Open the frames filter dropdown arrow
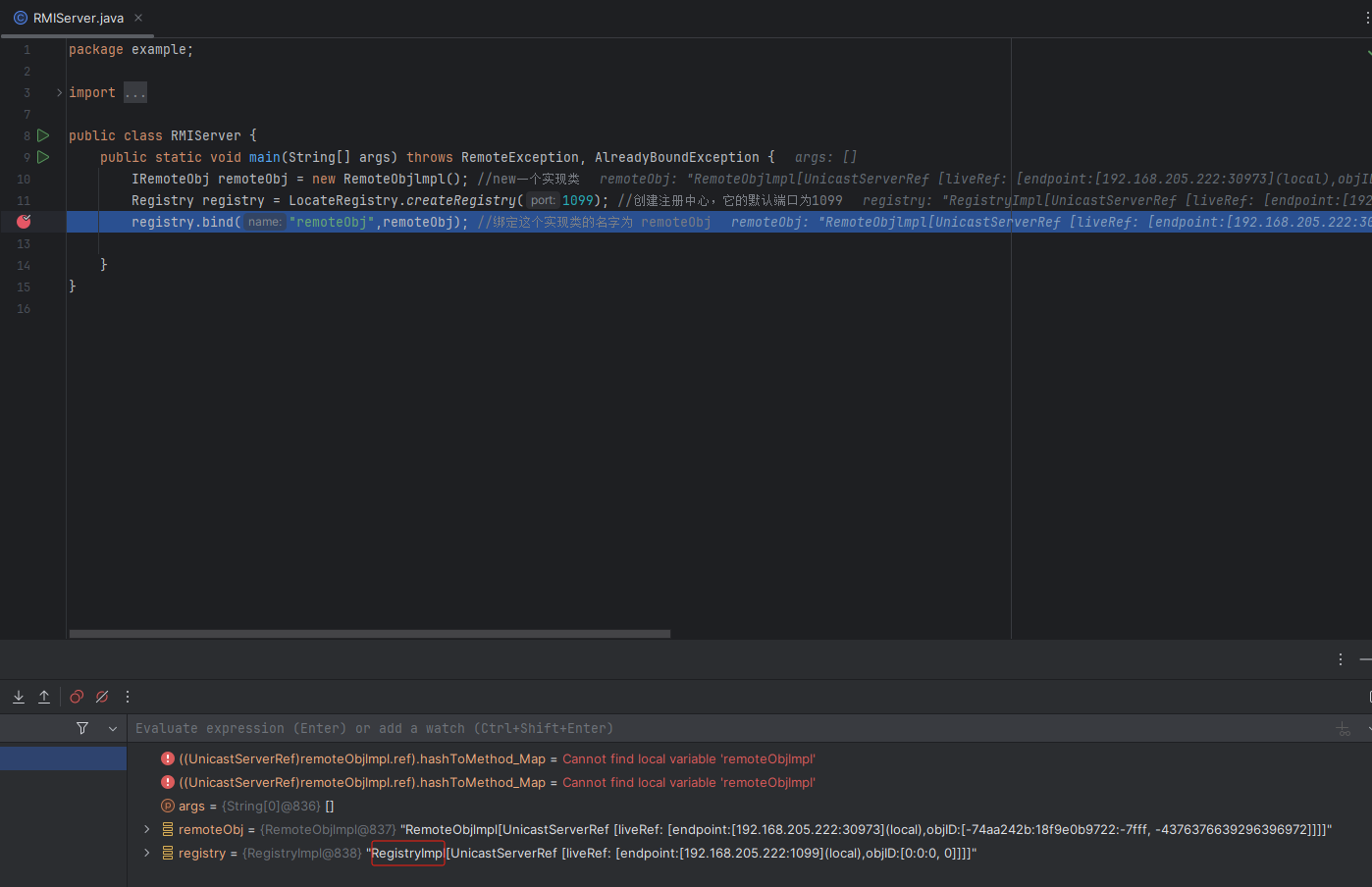 113,729
